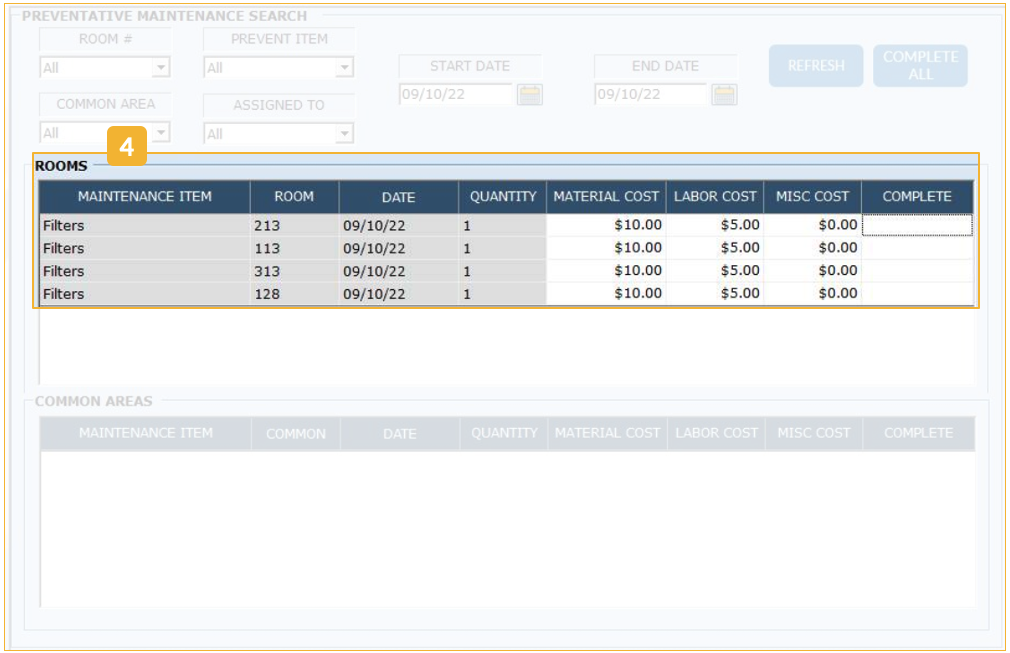Mark room 313 Filters as complete
The height and width of the screenshot is (653, 1010).
(x=917, y=271)
